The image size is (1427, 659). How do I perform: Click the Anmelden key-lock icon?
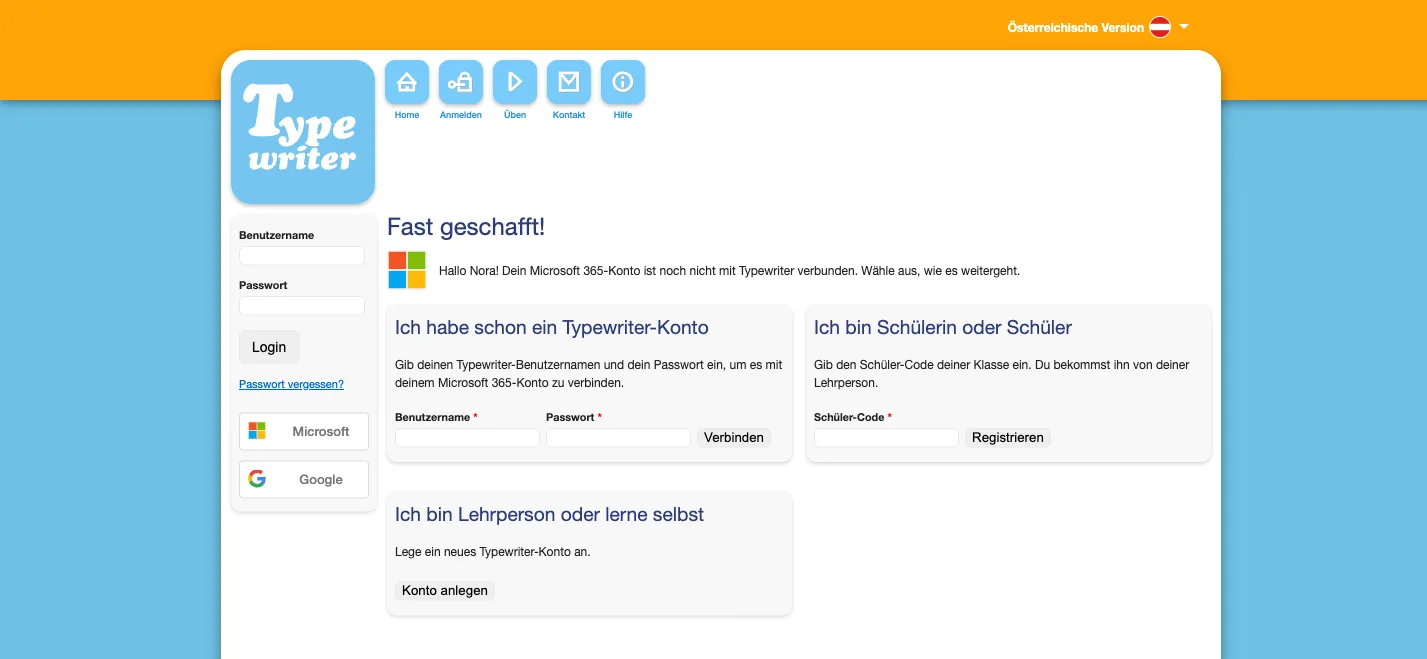click(461, 82)
